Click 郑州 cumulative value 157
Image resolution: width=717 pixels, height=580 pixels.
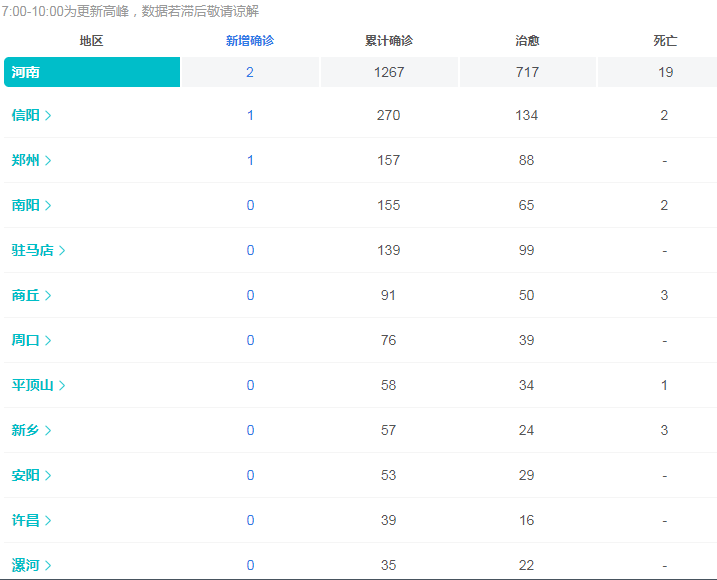pos(389,161)
